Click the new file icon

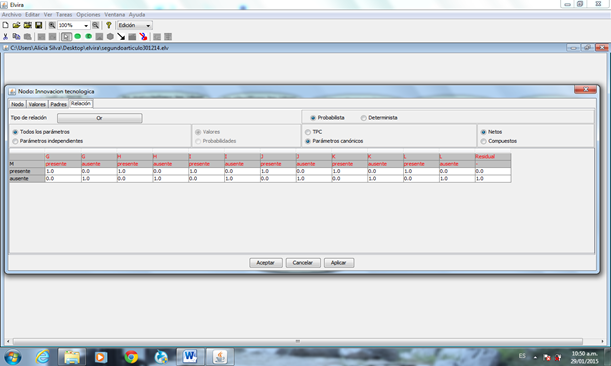pos(5,25)
